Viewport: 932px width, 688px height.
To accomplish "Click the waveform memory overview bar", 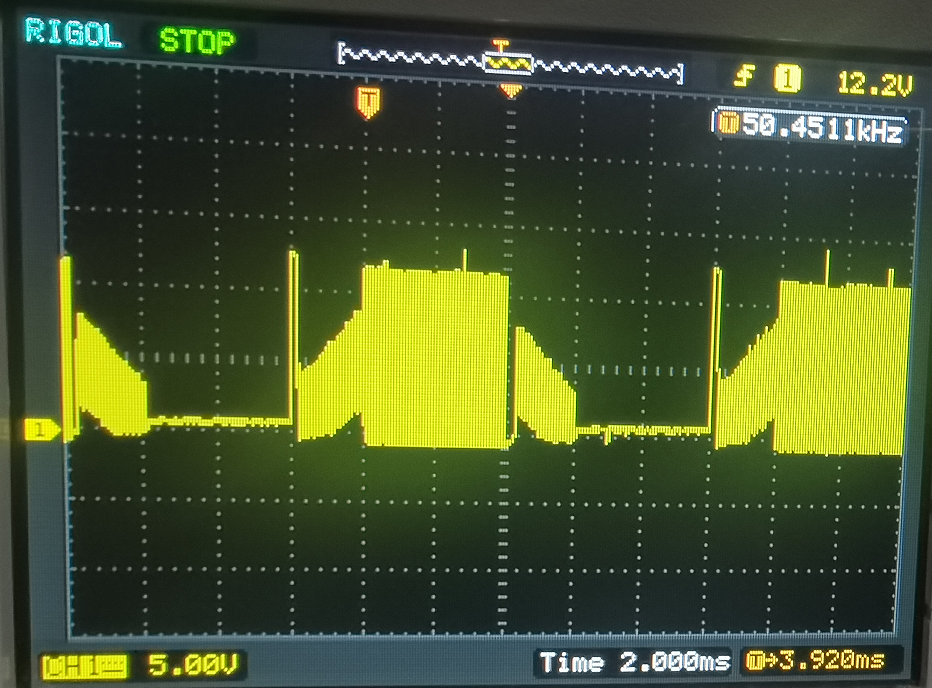I will coord(510,61).
